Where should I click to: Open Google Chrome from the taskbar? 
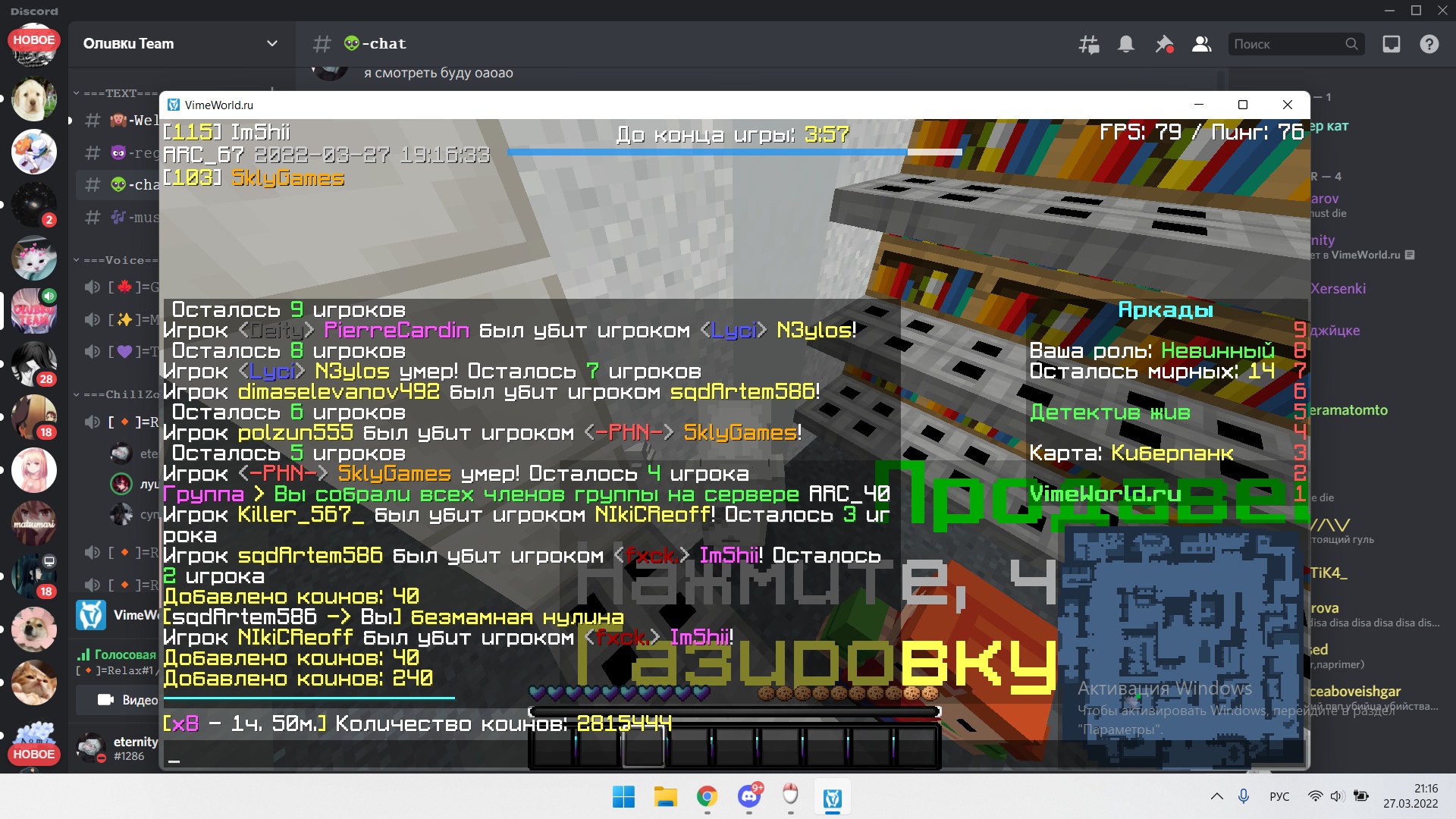[707, 797]
